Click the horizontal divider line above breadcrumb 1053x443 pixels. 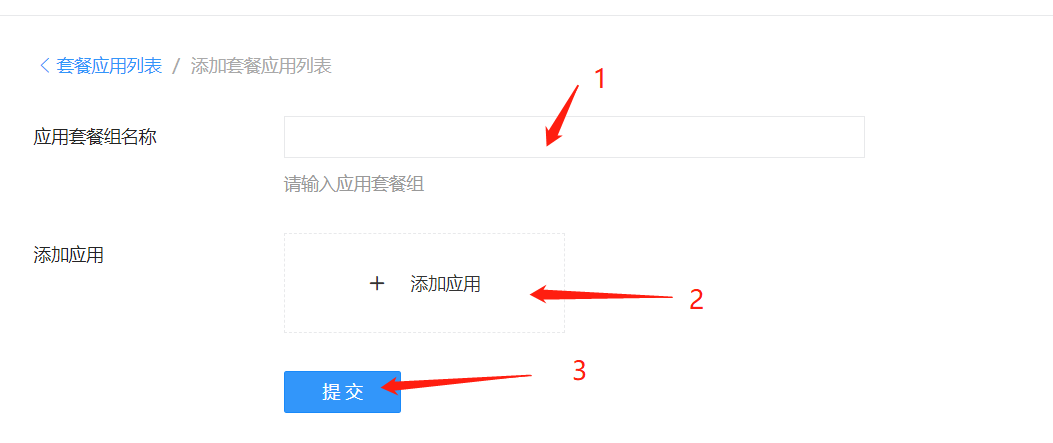tap(526, 15)
